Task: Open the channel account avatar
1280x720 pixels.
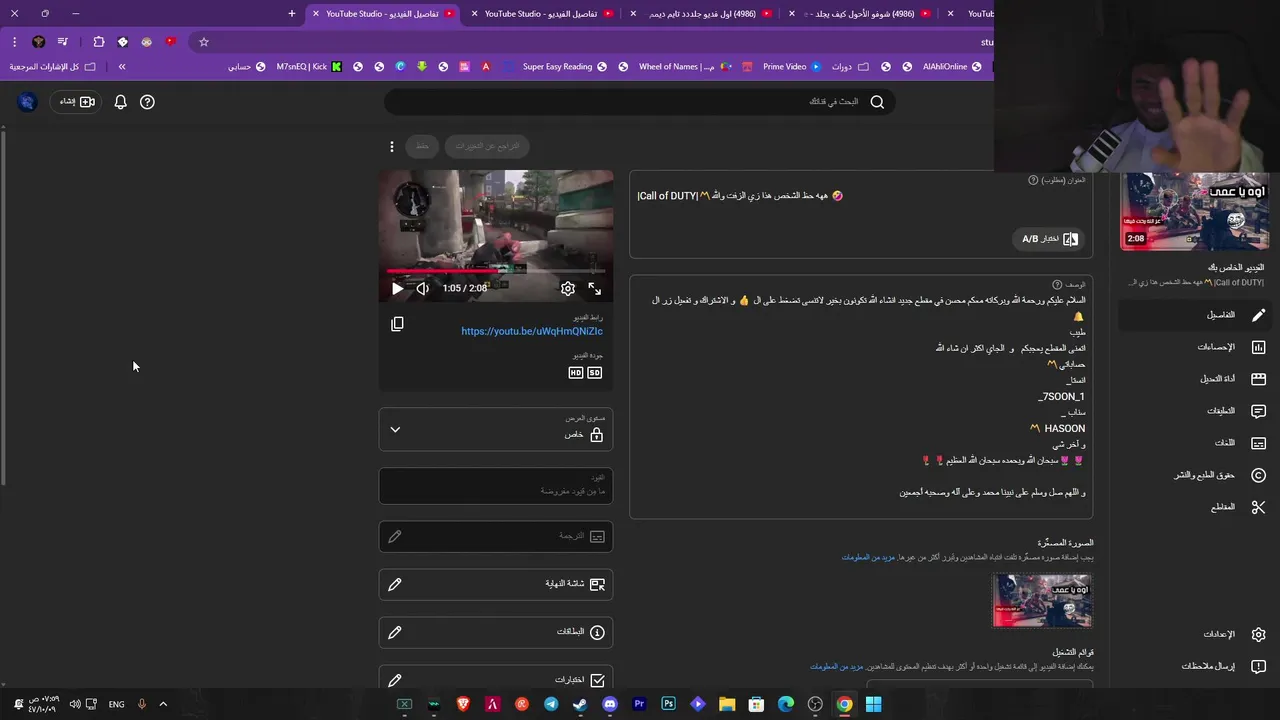Action: click(27, 102)
